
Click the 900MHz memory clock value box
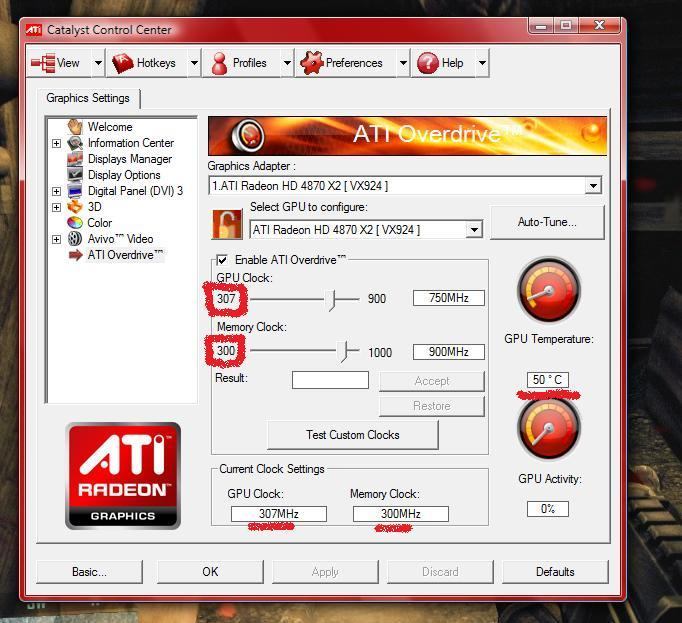pos(448,352)
